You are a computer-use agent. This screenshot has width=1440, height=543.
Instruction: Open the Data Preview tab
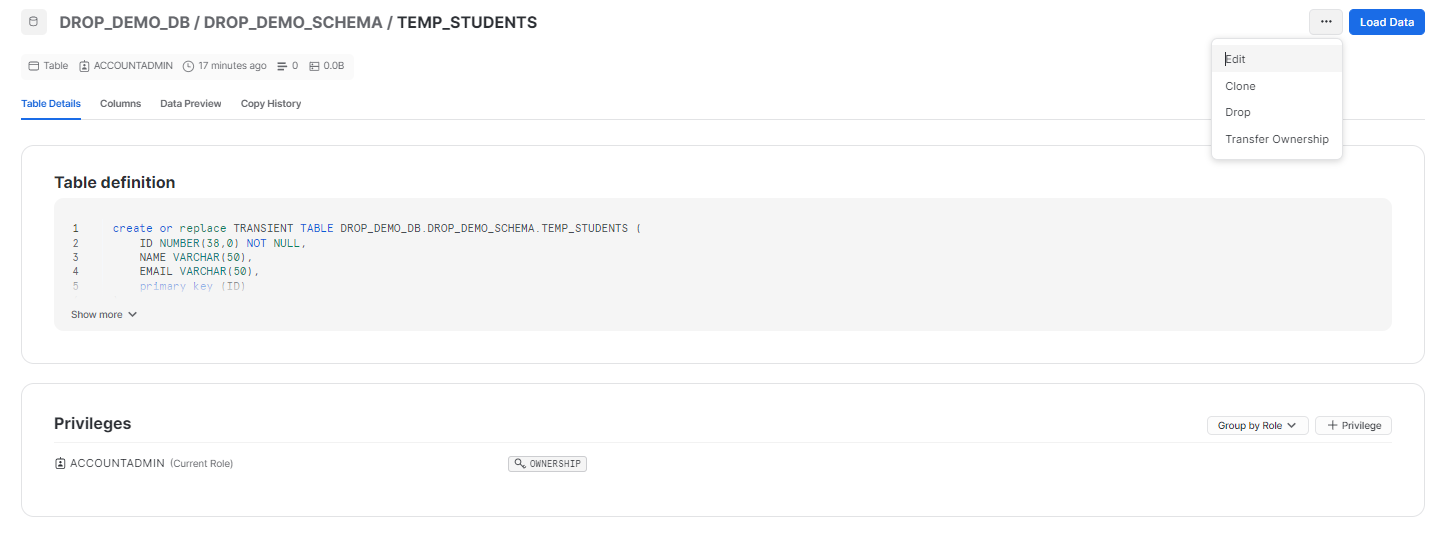190,104
